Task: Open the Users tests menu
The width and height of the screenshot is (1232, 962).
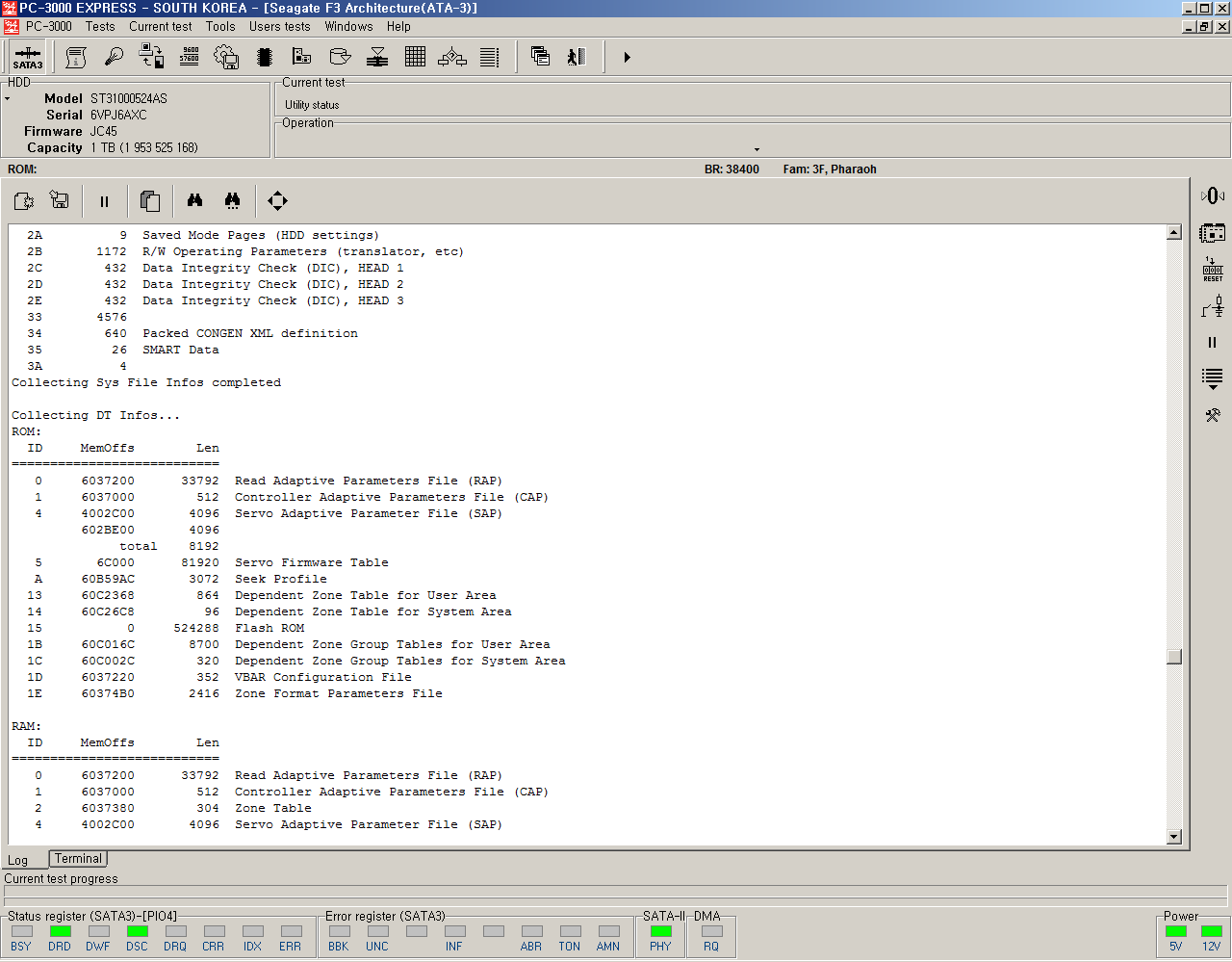Action: coord(279,27)
